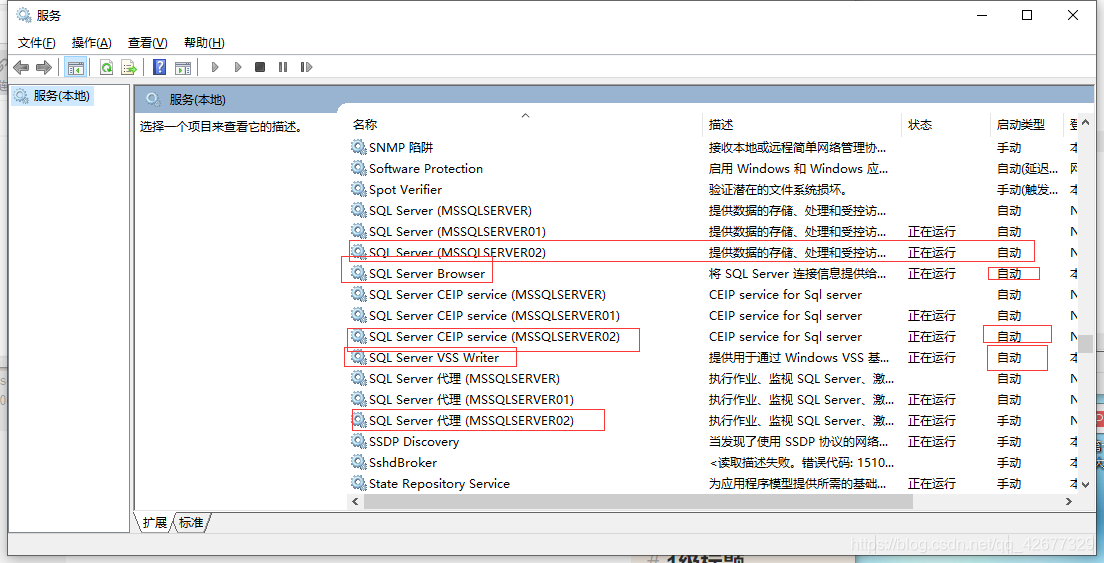Go forward with the toolbar forward arrow
1104x563 pixels.
coord(44,68)
